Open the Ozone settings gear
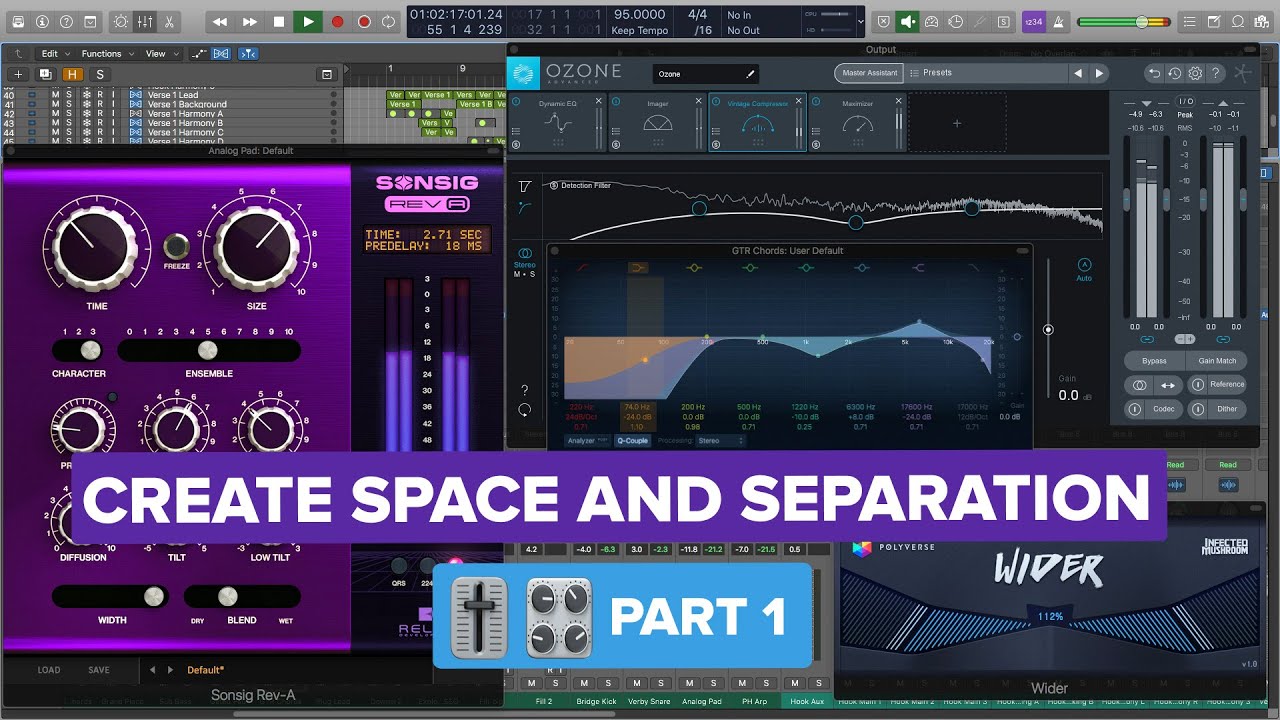Screen dimensions: 1280x720 coord(1195,73)
